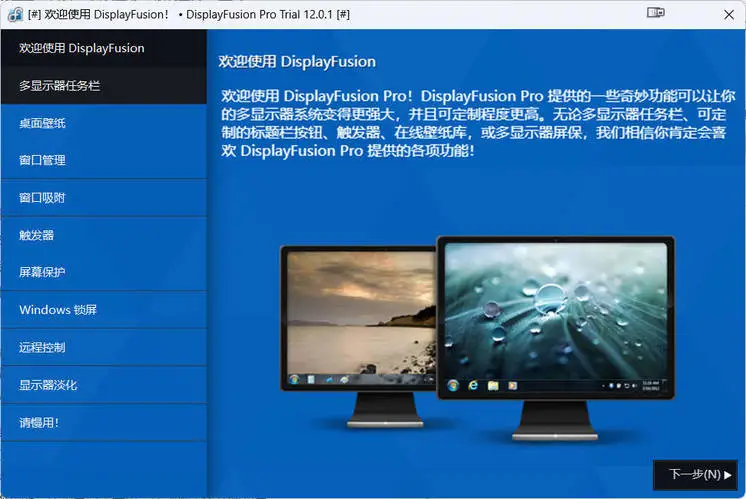Choose 窗口吸附 in the sidebar
746x499 pixels.
click(x=103, y=198)
